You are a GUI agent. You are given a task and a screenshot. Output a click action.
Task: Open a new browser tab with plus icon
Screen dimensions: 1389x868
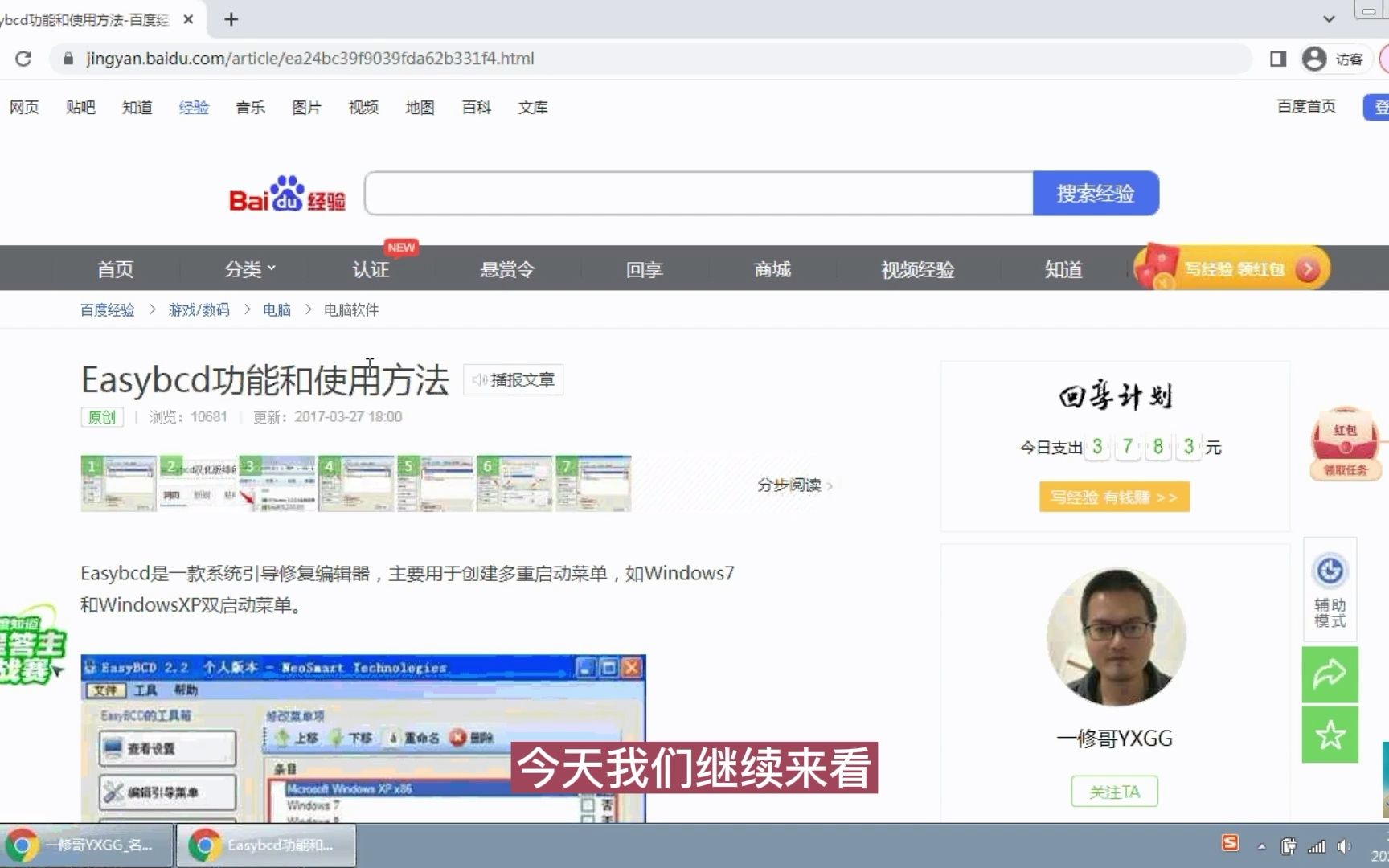click(231, 19)
